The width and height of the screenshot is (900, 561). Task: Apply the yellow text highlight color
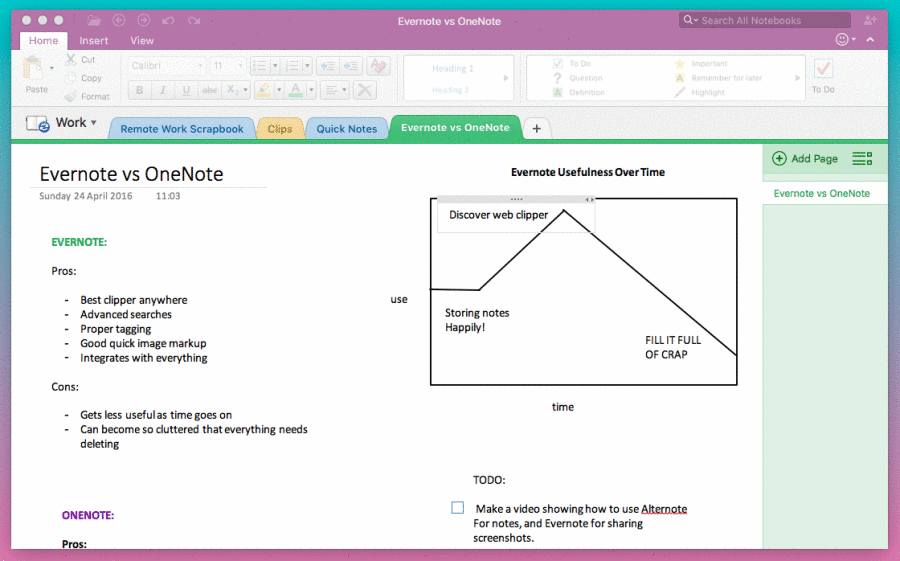(264, 90)
